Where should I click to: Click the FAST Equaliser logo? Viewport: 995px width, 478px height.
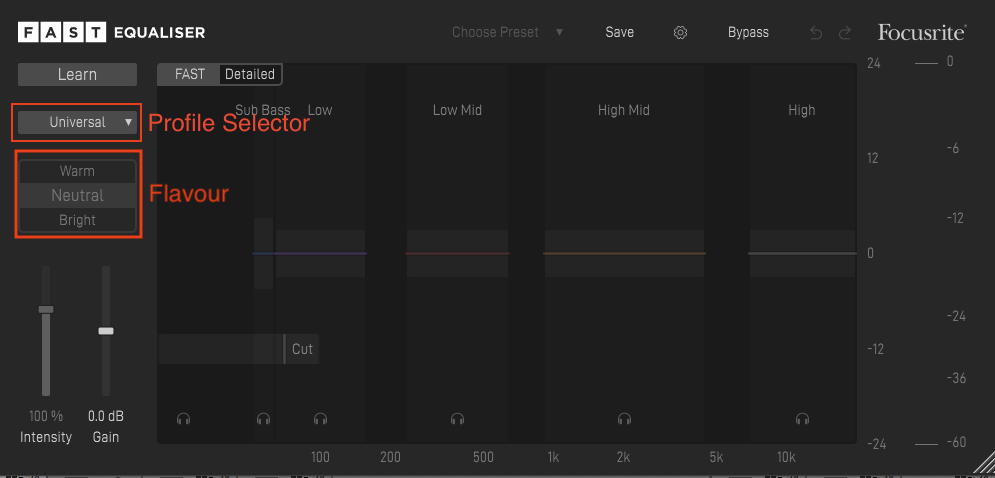pyautogui.click(x=112, y=32)
